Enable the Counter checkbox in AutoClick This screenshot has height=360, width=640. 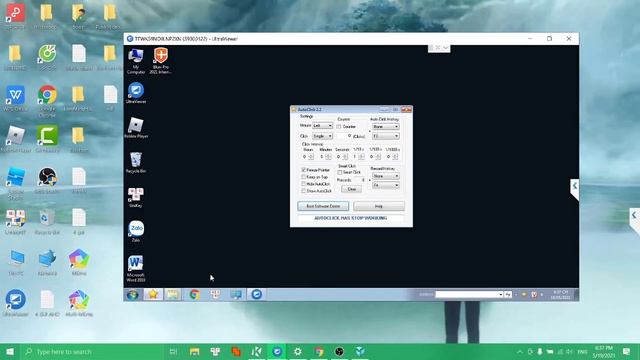click(339, 127)
